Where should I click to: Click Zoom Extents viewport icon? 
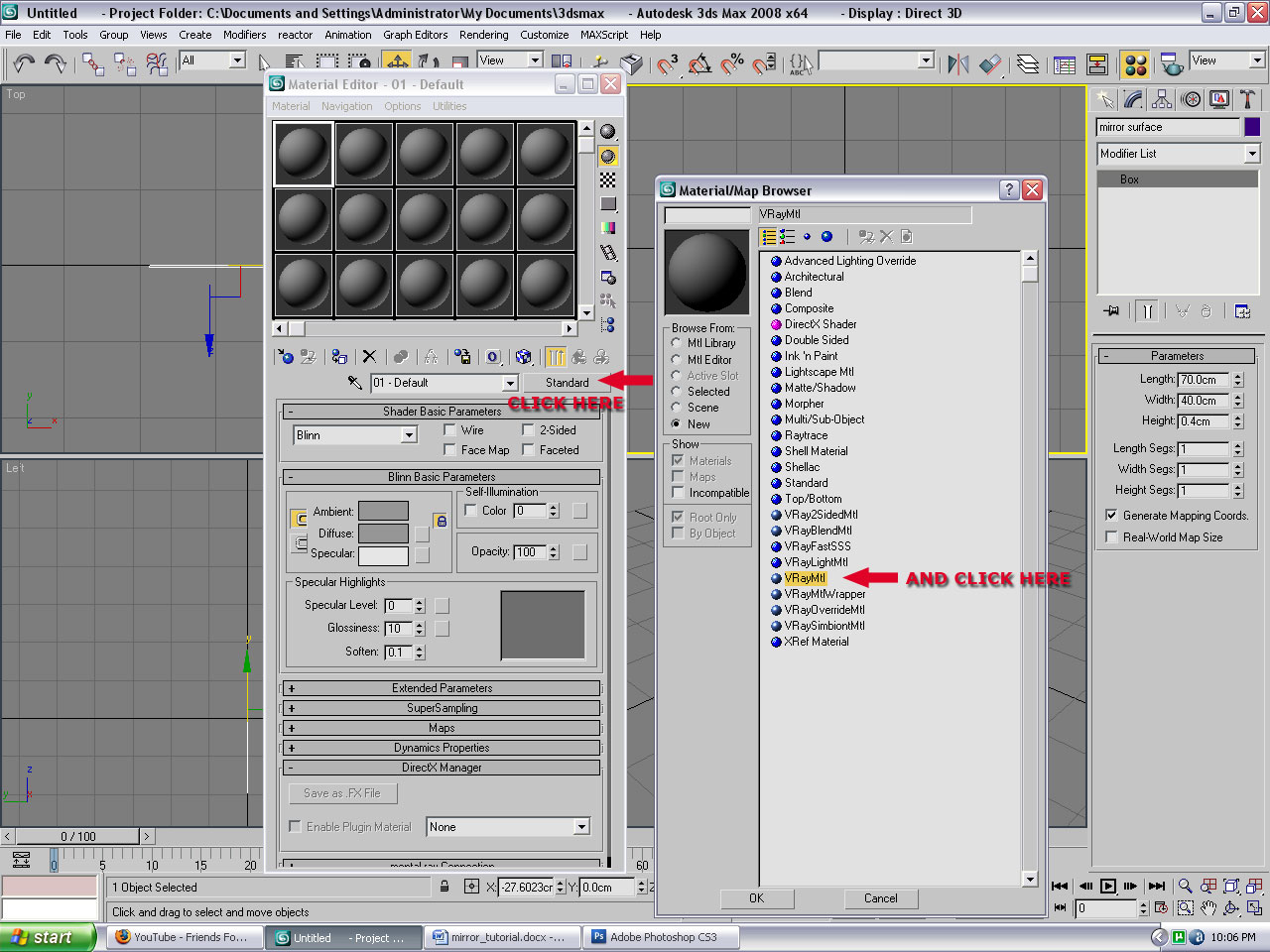click(1232, 886)
